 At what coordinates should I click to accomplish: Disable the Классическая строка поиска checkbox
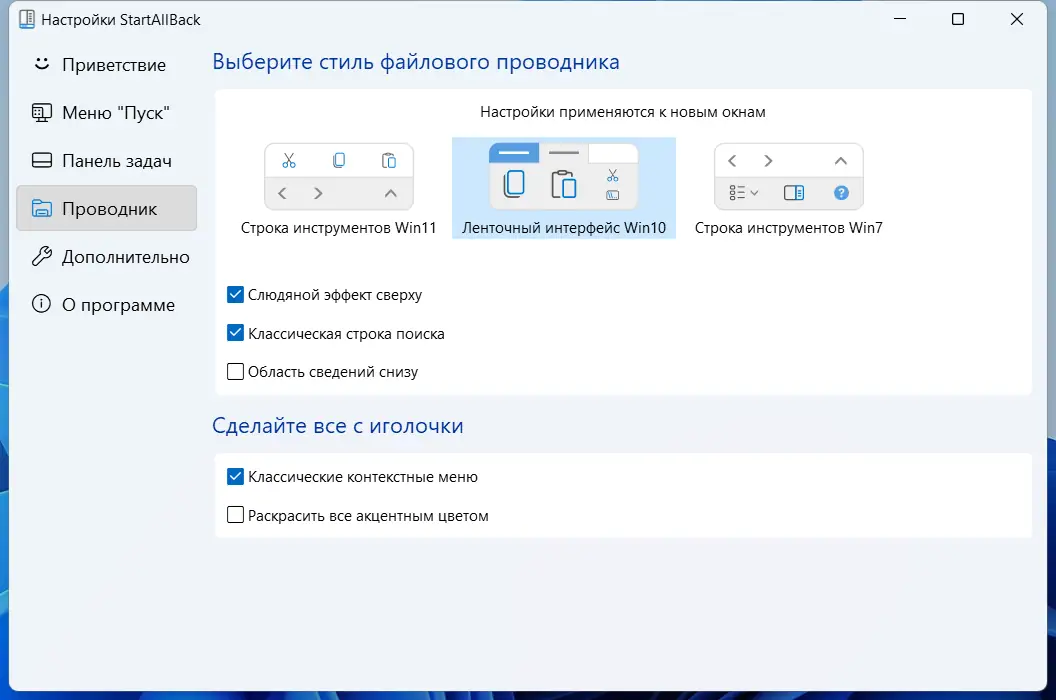click(x=235, y=333)
